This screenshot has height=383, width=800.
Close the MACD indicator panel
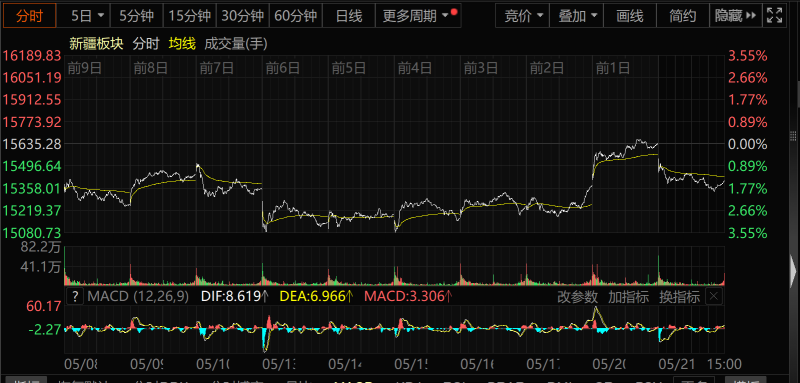[x=714, y=296]
